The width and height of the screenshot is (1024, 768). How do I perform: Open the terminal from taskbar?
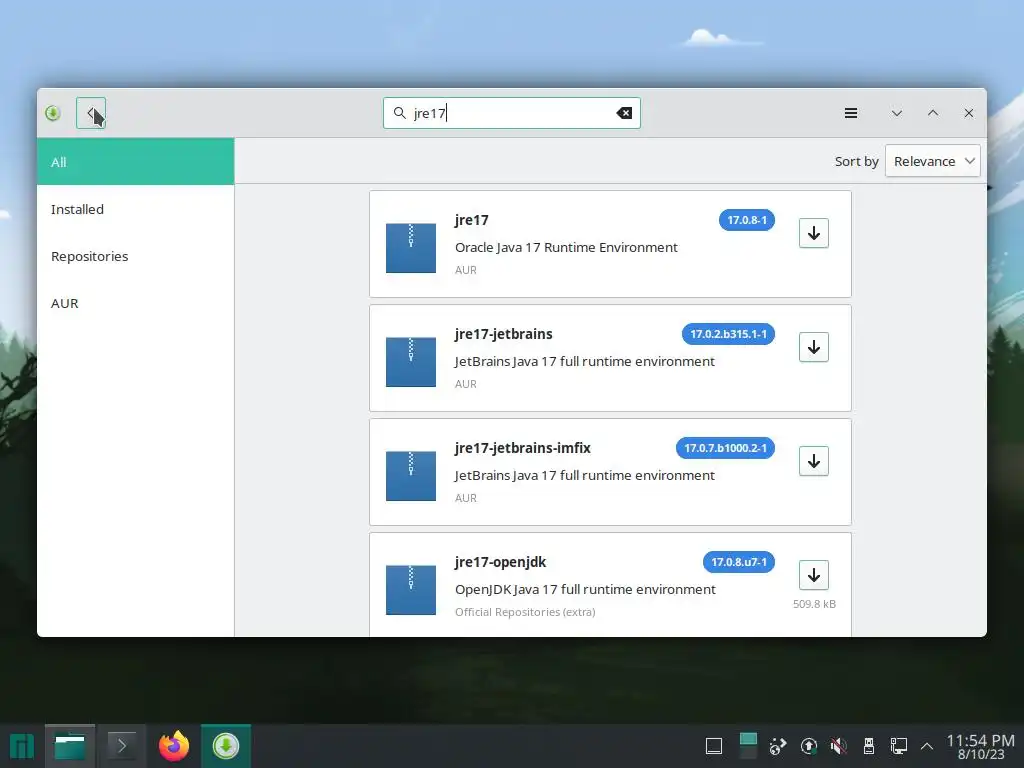pos(121,746)
